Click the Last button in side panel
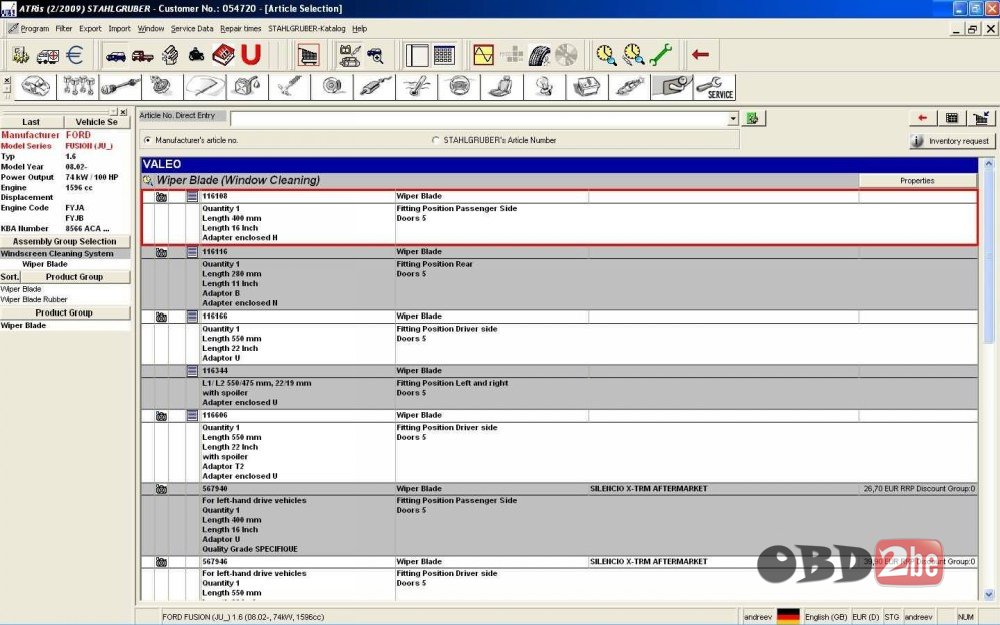1000x625 pixels. tap(31, 122)
